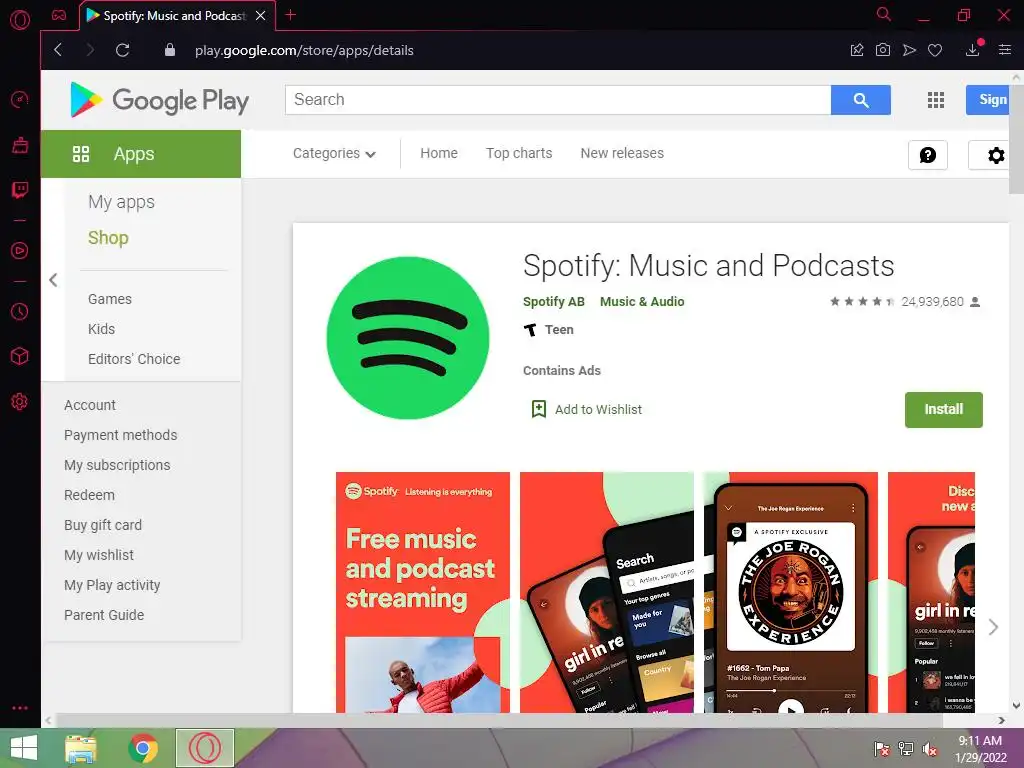Open Redeem link
Viewport: 1024px width, 768px height.
point(89,495)
